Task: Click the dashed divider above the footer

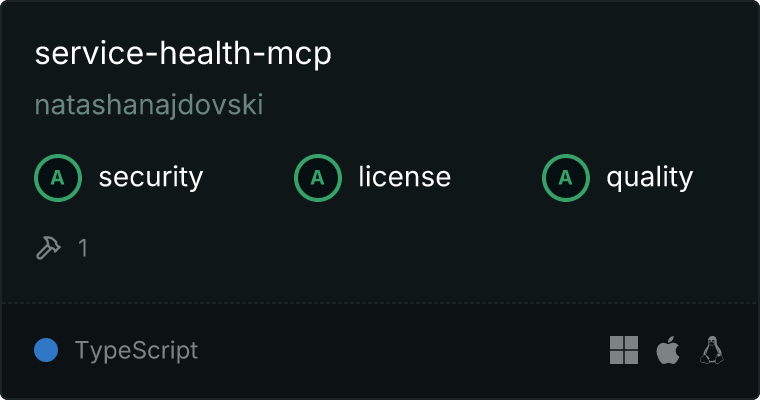Action: click(380, 303)
